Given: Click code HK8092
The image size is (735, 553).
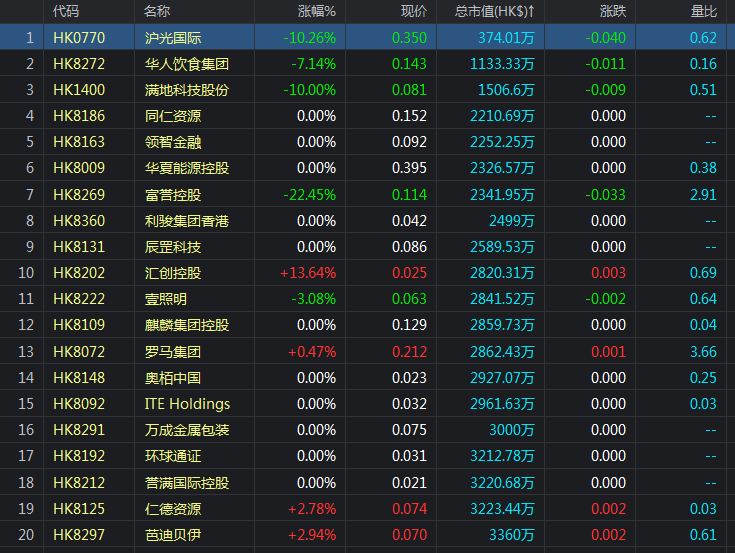Looking at the screenshot, I should pos(79,404).
